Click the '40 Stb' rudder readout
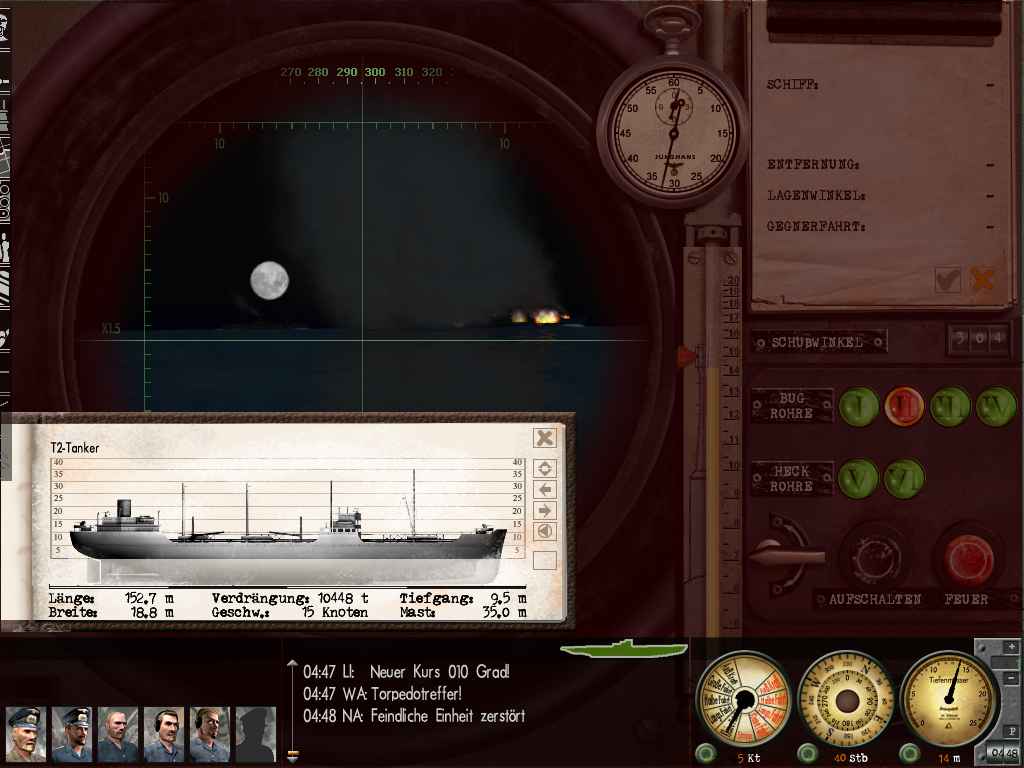 tap(851, 758)
